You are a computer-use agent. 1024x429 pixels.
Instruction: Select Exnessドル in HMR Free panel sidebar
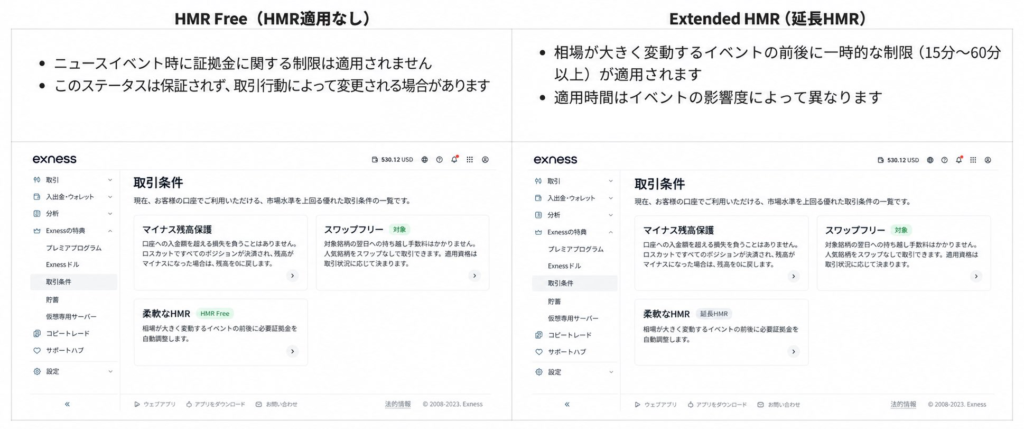click(x=63, y=265)
